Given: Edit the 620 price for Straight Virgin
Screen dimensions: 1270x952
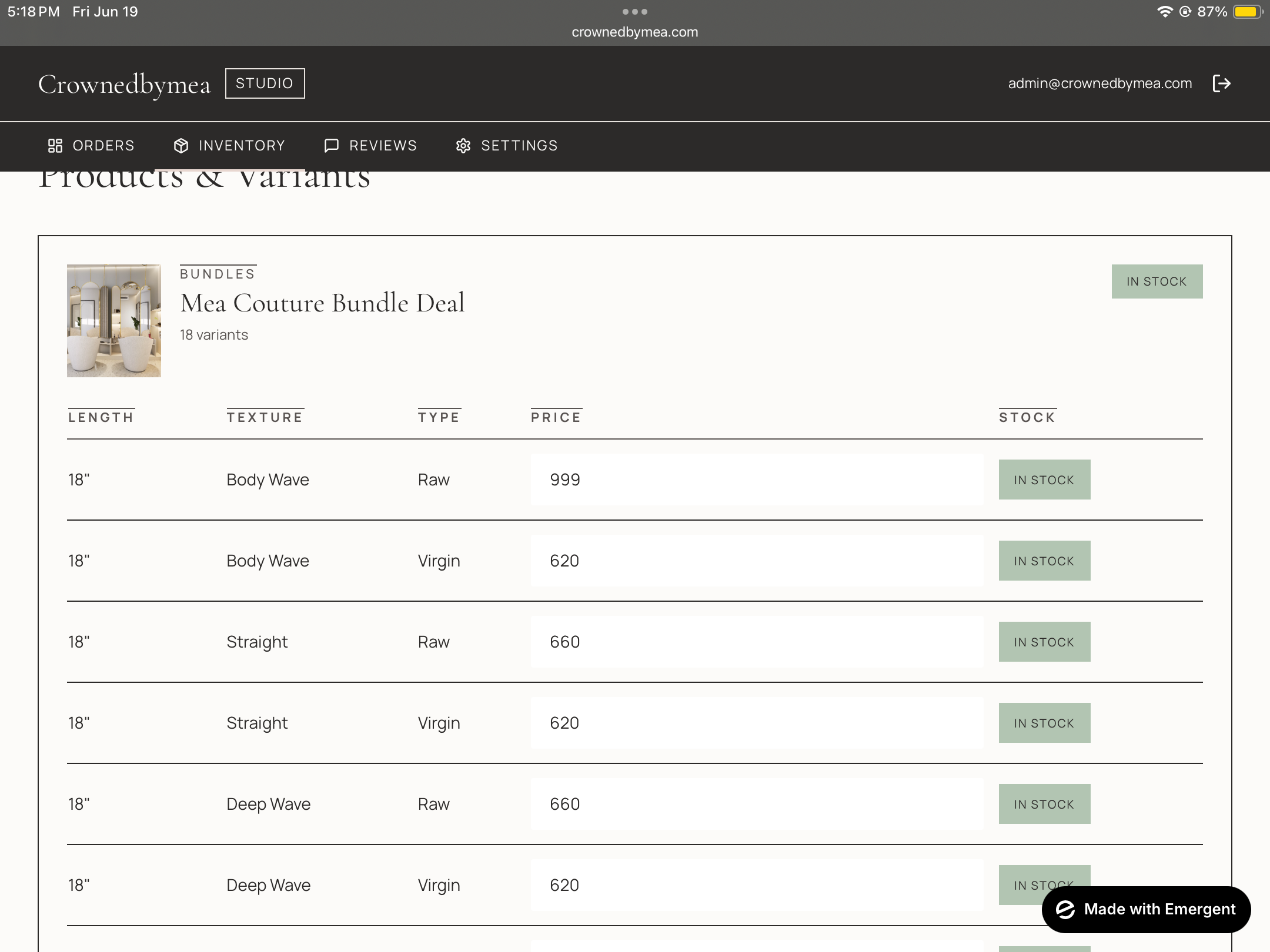Looking at the screenshot, I should pyautogui.click(x=757, y=723).
